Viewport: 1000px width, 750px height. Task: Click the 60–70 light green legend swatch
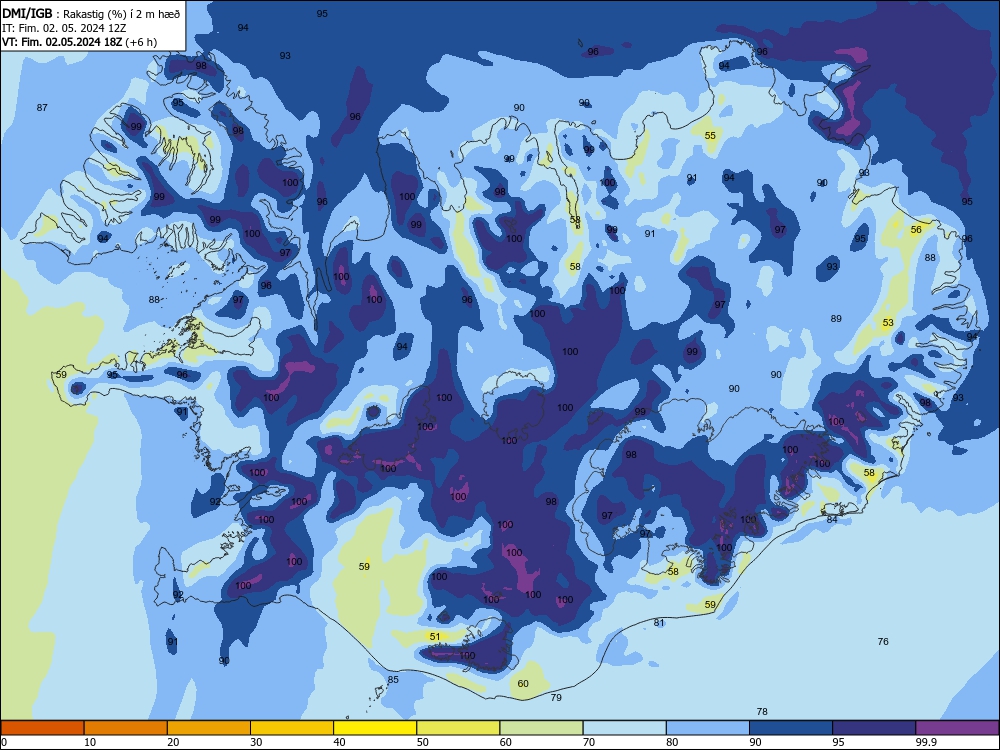coord(541,728)
